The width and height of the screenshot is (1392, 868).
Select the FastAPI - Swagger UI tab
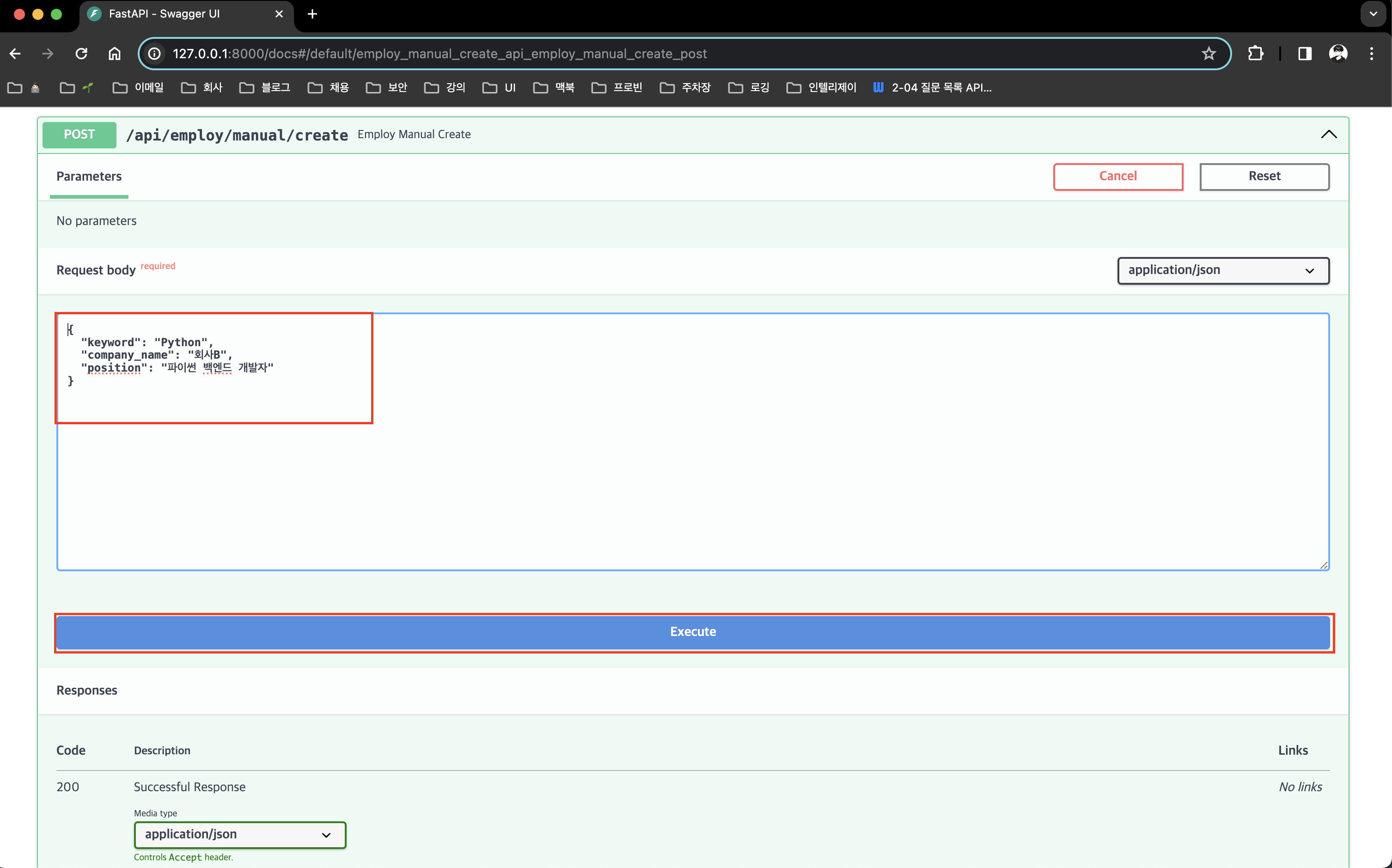coord(186,14)
